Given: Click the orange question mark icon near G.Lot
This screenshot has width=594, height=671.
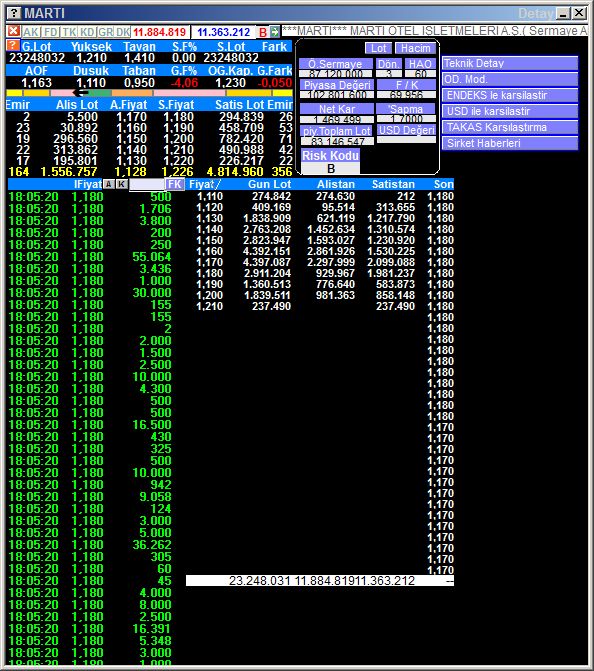Looking at the screenshot, I should pos(13,45).
